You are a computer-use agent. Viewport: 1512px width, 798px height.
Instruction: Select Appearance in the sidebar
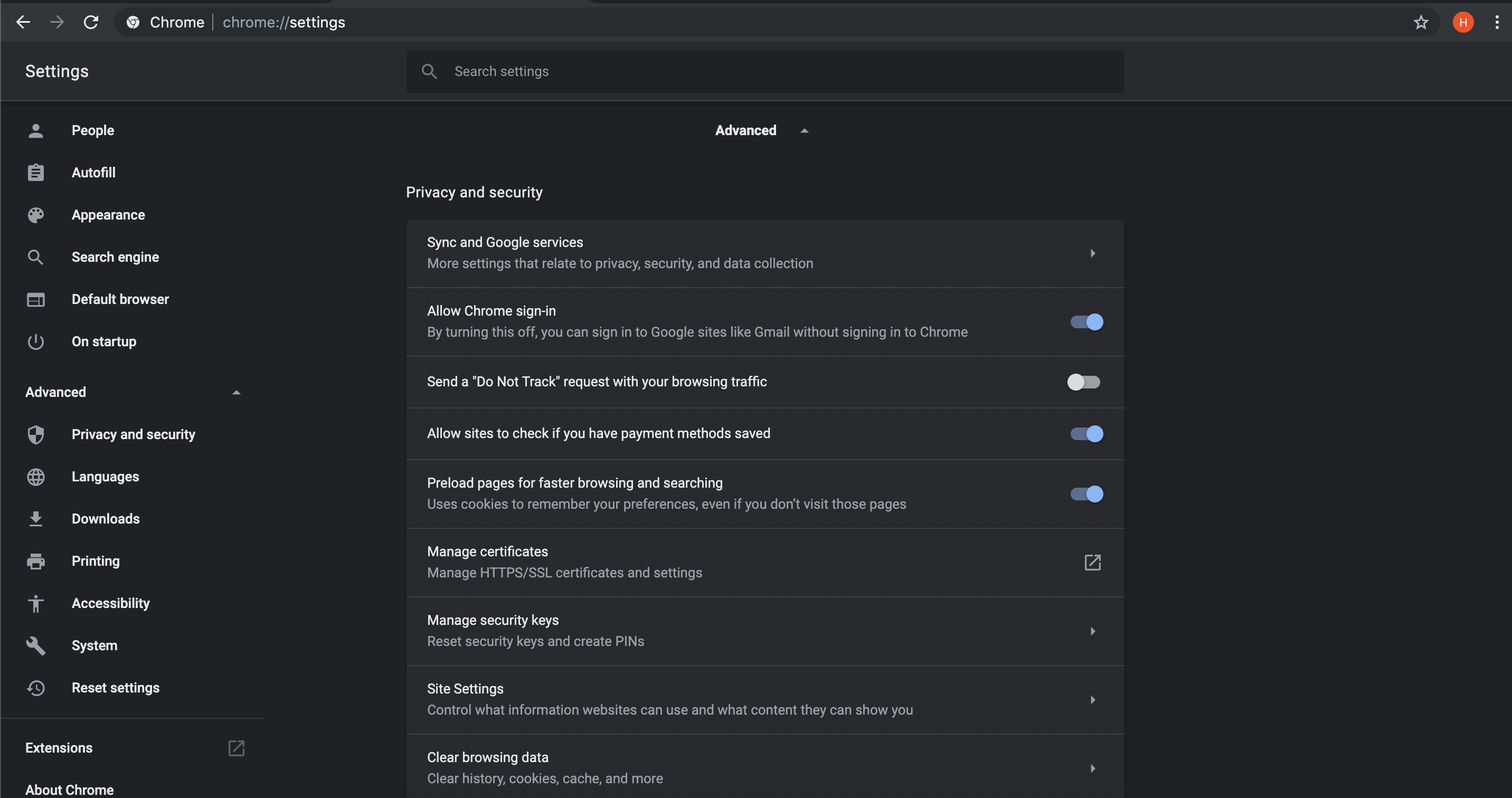pos(108,215)
